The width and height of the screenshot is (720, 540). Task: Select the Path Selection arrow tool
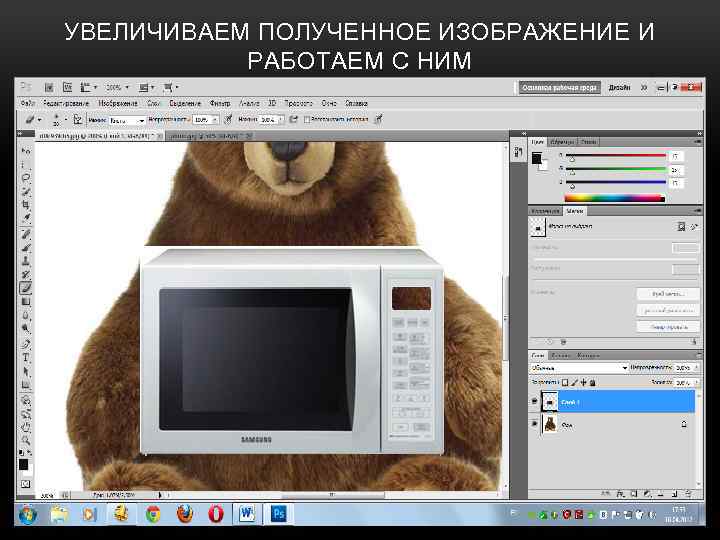click(26, 371)
